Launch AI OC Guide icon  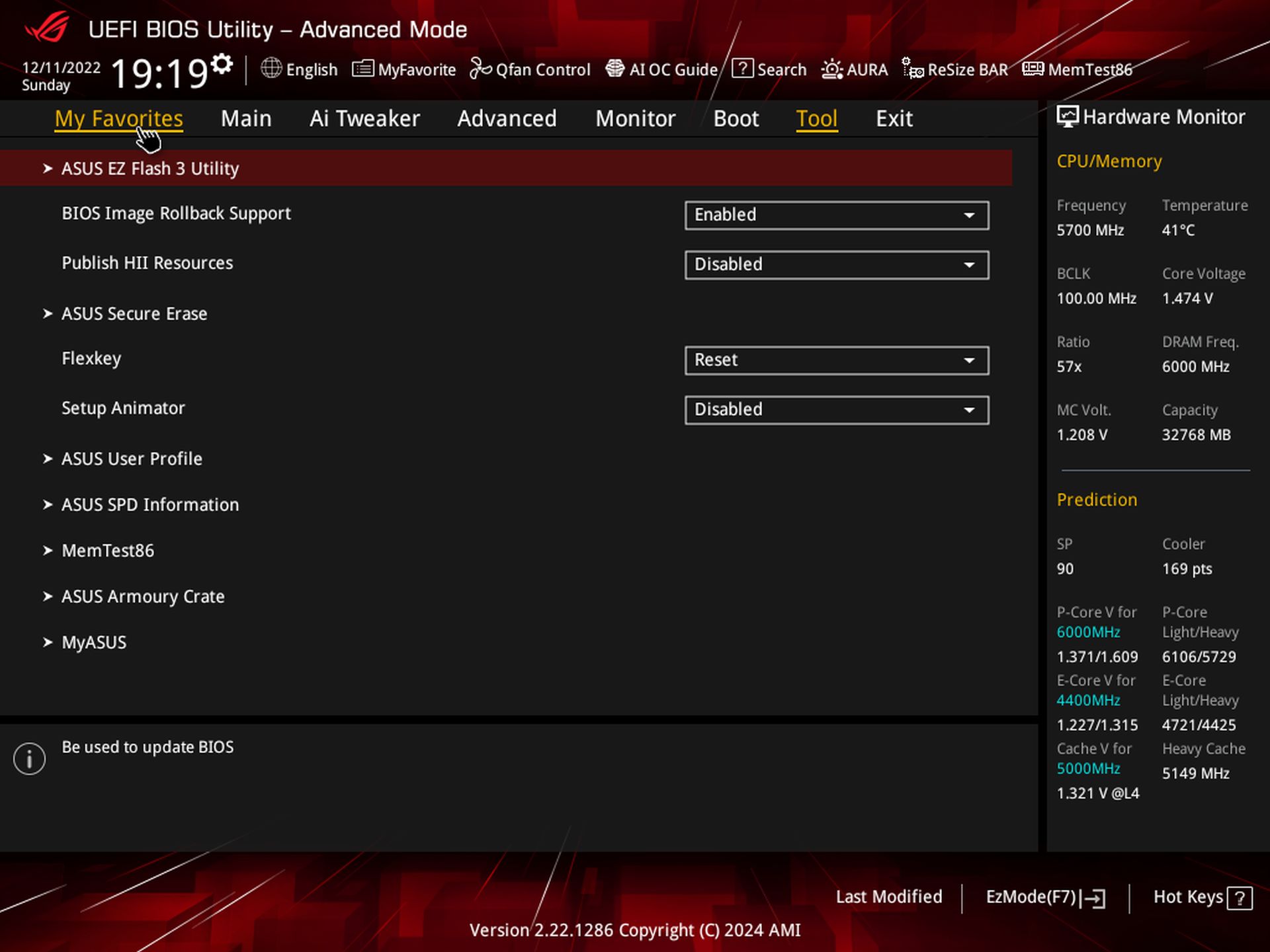(615, 69)
